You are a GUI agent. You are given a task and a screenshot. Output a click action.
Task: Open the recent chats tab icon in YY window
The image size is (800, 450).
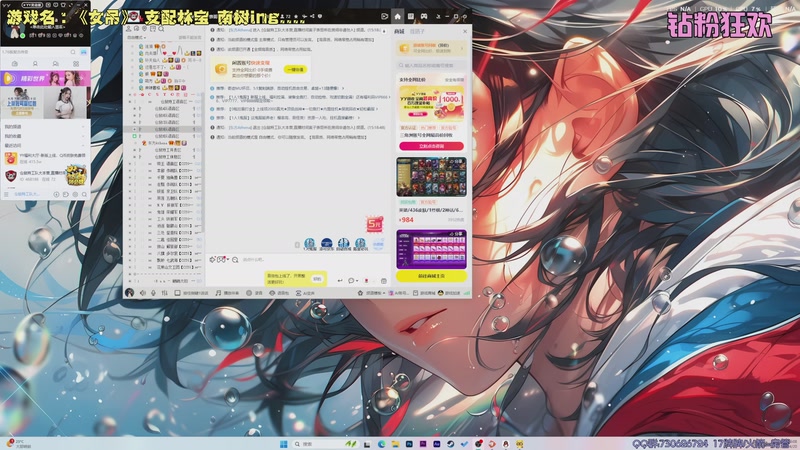tap(15, 64)
